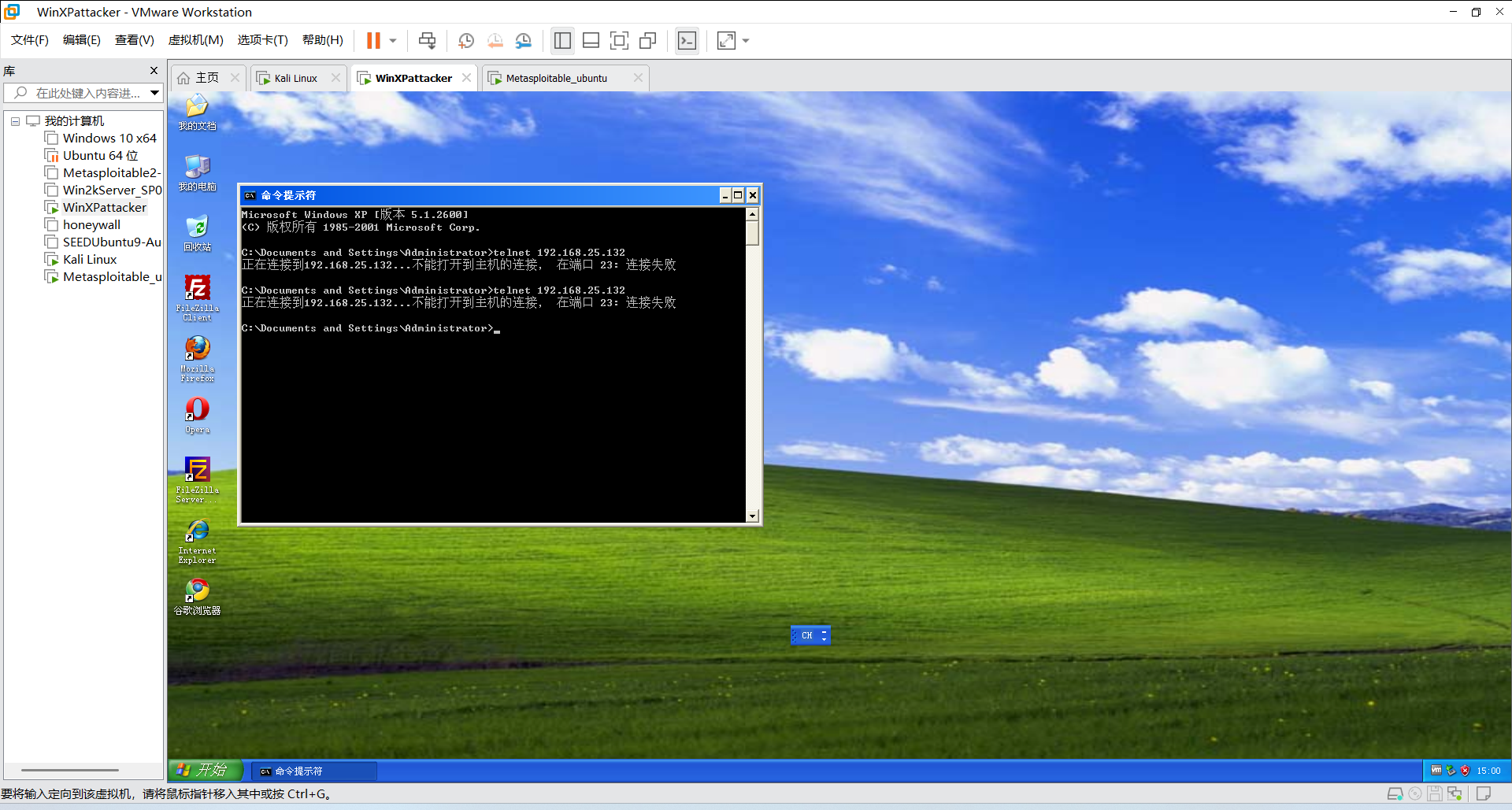Toggle the library sidebar view icon

click(562, 40)
